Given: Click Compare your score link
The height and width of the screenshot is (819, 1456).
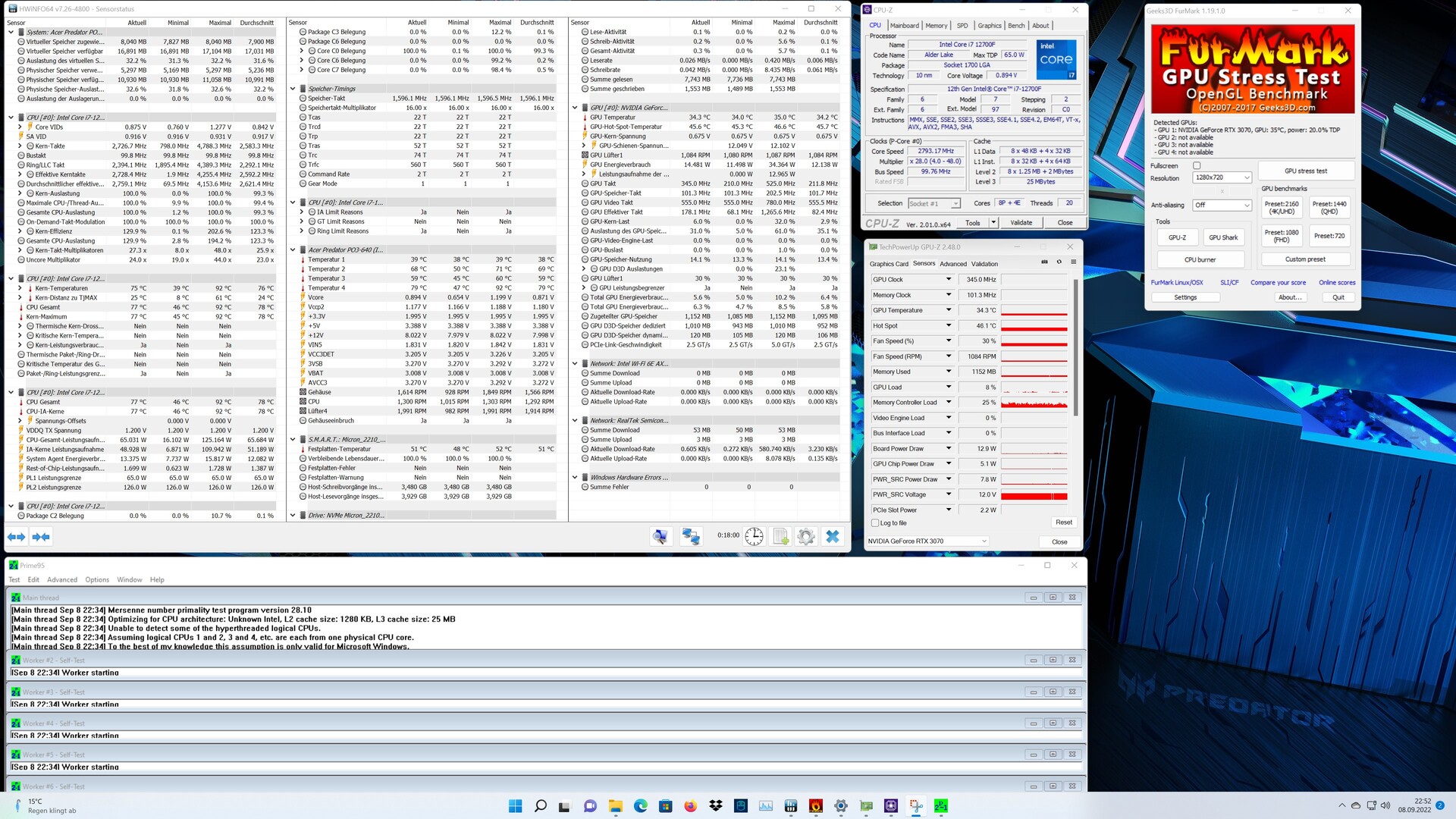Looking at the screenshot, I should coord(1278,283).
